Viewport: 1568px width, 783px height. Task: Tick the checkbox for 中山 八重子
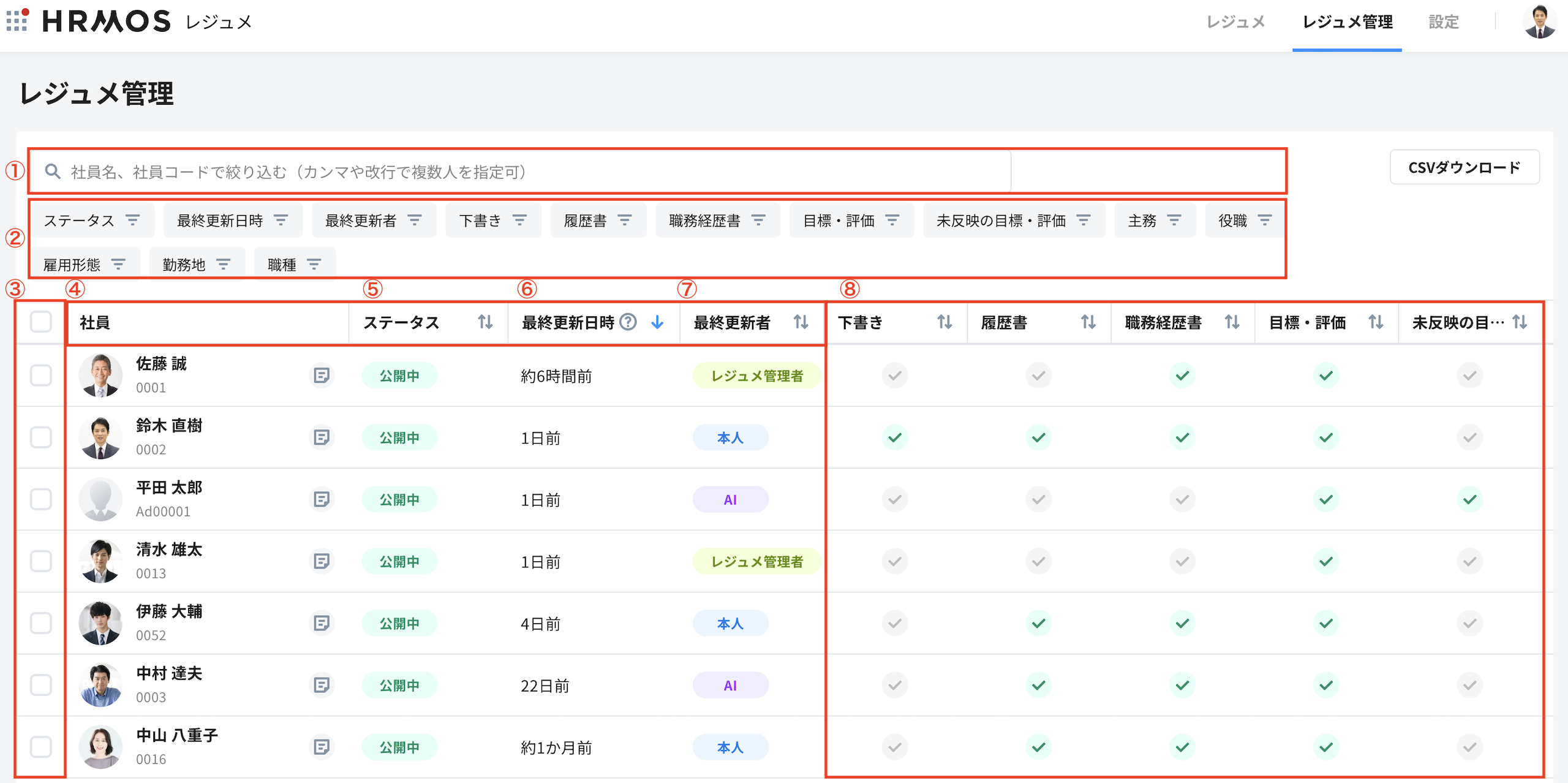[41, 747]
